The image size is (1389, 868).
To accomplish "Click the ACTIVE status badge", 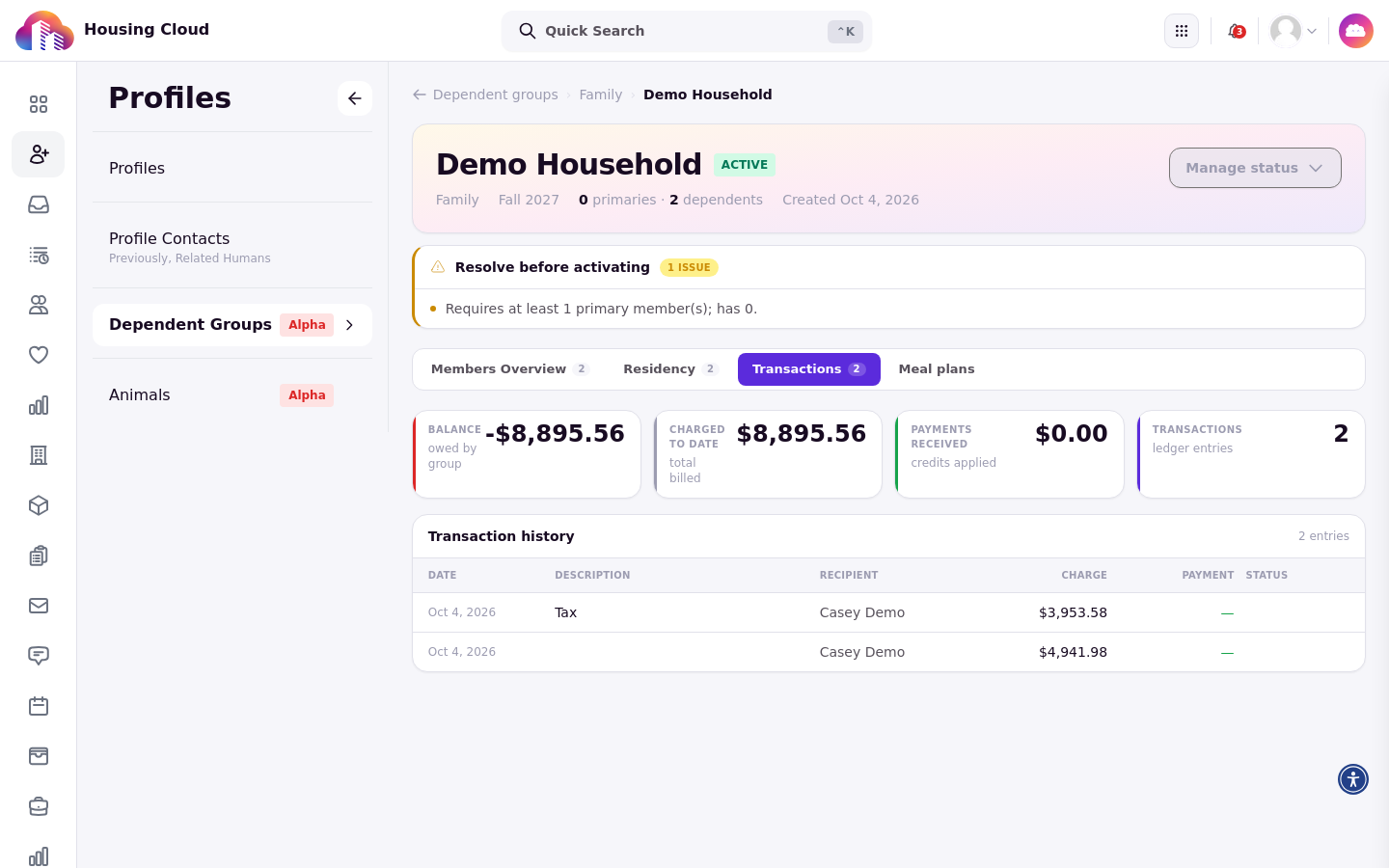I will click(745, 165).
